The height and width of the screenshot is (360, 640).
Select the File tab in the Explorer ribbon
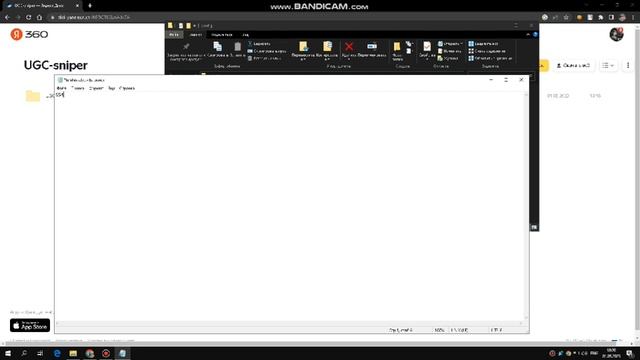point(174,35)
